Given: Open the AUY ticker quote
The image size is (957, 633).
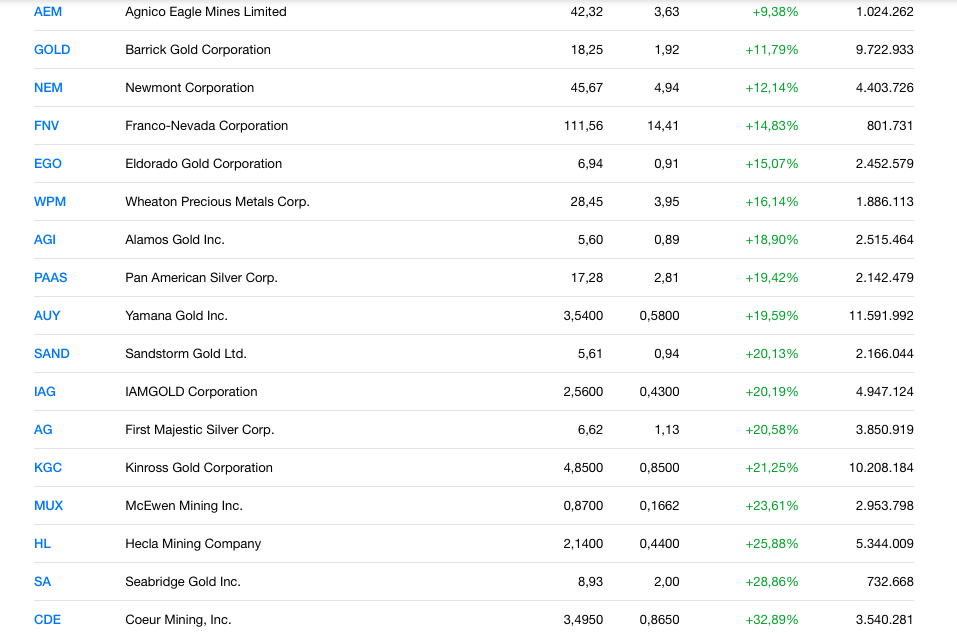Looking at the screenshot, I should click(47, 316).
